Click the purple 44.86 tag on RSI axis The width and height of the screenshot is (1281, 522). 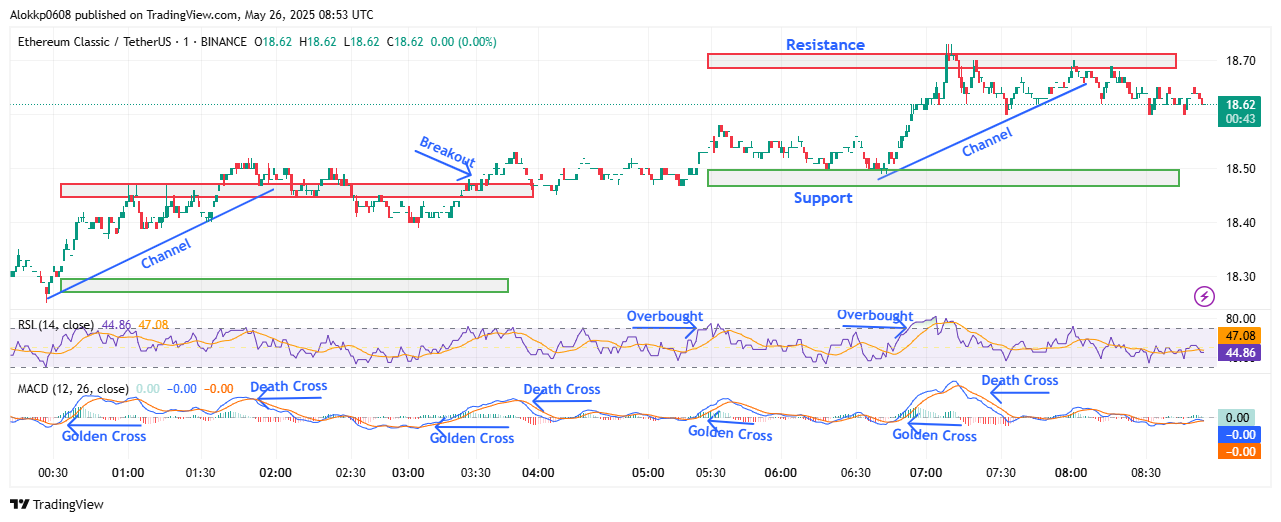(1241, 352)
